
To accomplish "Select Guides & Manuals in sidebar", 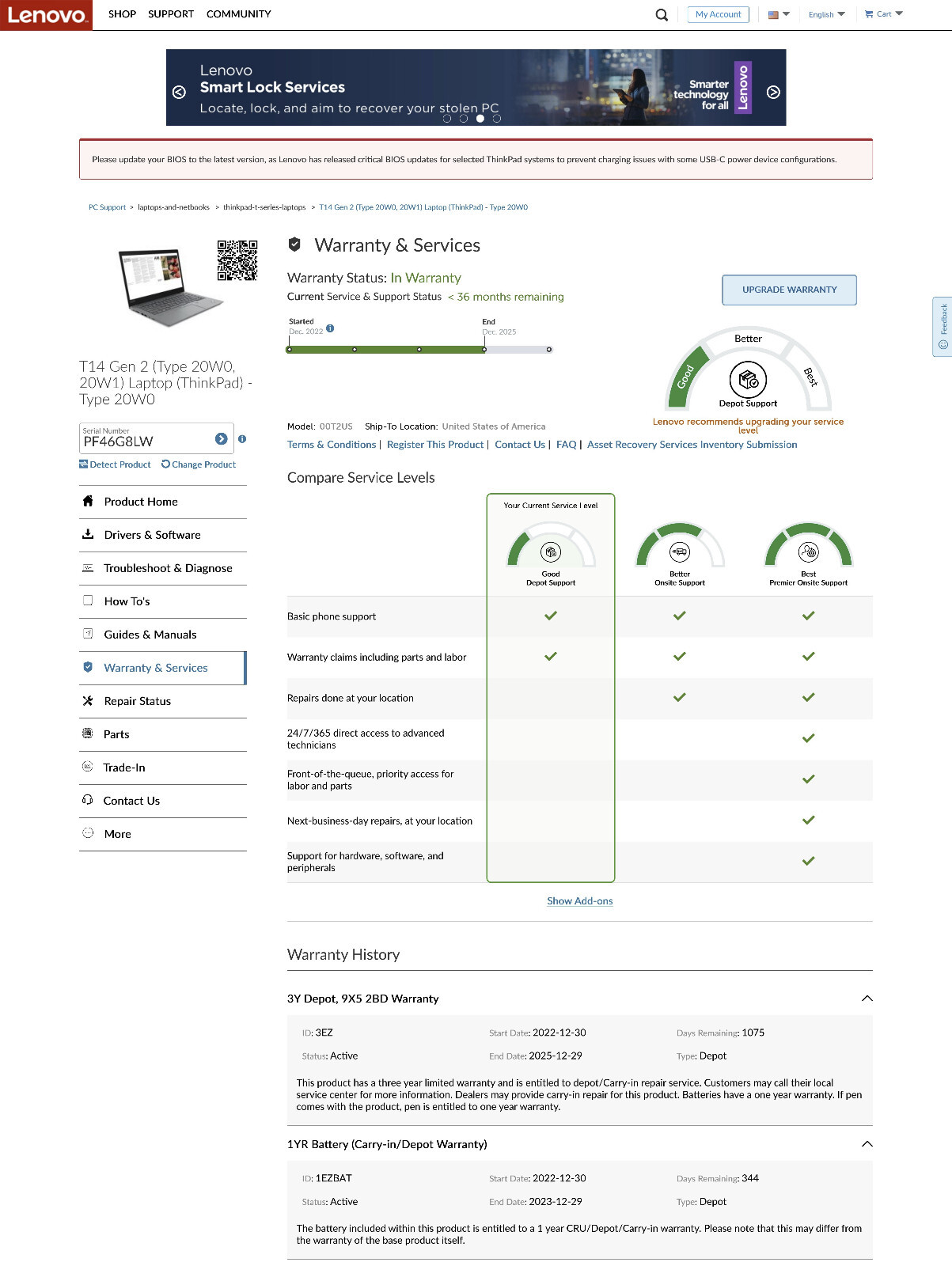I will [163, 635].
